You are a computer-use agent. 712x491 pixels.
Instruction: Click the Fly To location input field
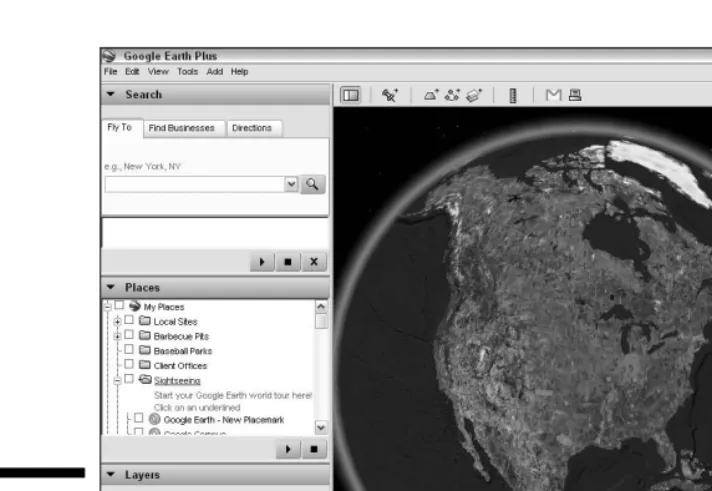click(195, 184)
